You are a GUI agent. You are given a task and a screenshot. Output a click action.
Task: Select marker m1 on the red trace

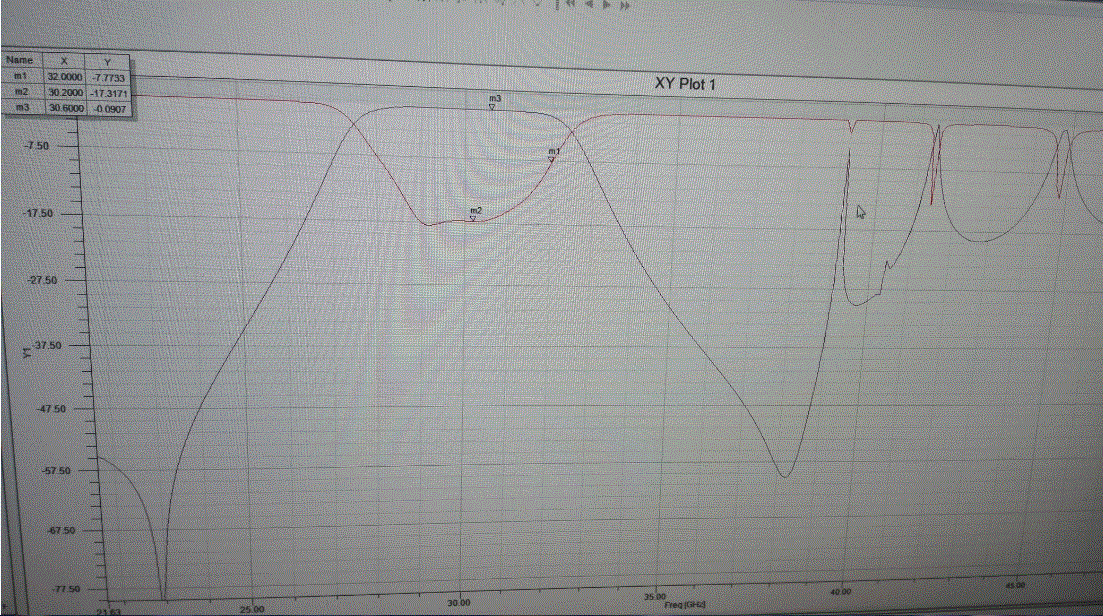click(553, 155)
